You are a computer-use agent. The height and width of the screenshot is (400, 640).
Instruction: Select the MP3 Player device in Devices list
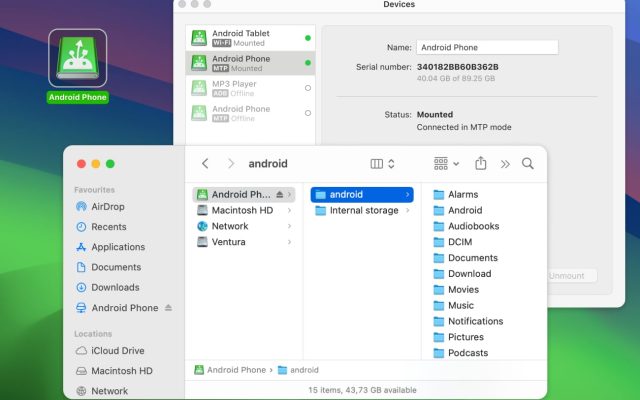click(250, 88)
